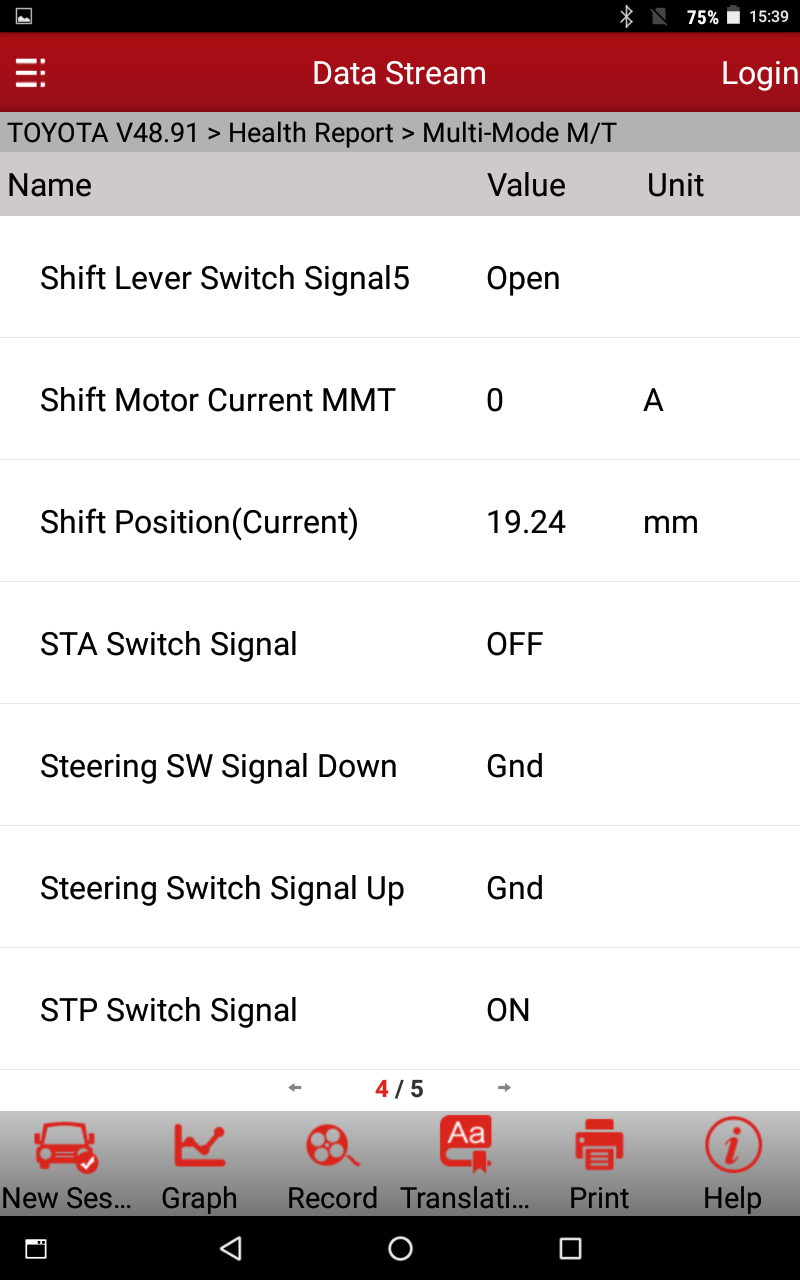This screenshot has height=1280, width=800.
Task: Select the STP Switch Signal row
Action: 400,1010
